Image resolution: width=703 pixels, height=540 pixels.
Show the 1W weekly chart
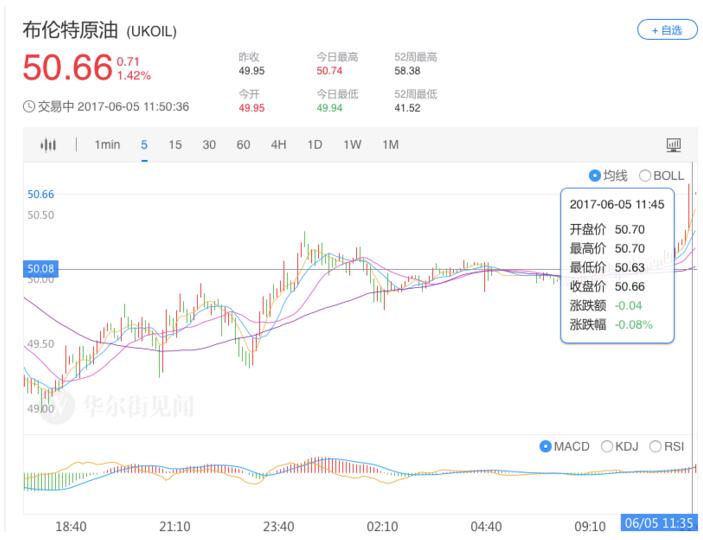(352, 145)
